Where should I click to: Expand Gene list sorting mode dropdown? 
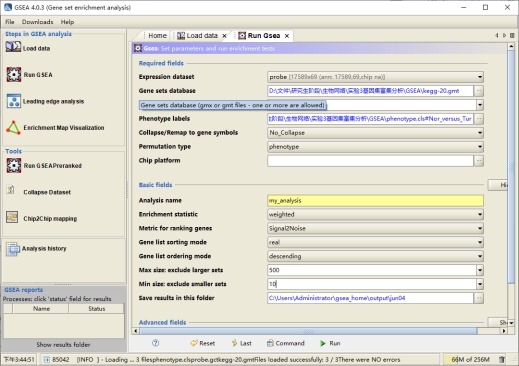coord(480,242)
